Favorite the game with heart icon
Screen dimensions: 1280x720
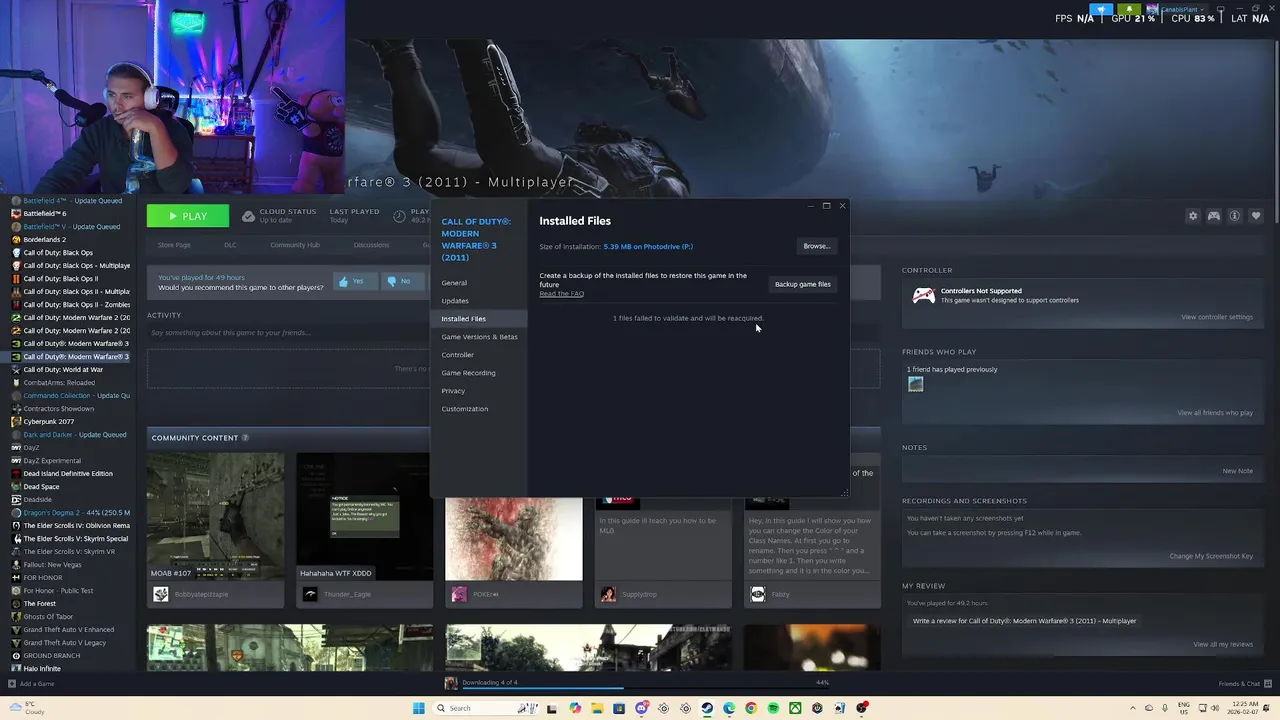coord(1256,216)
